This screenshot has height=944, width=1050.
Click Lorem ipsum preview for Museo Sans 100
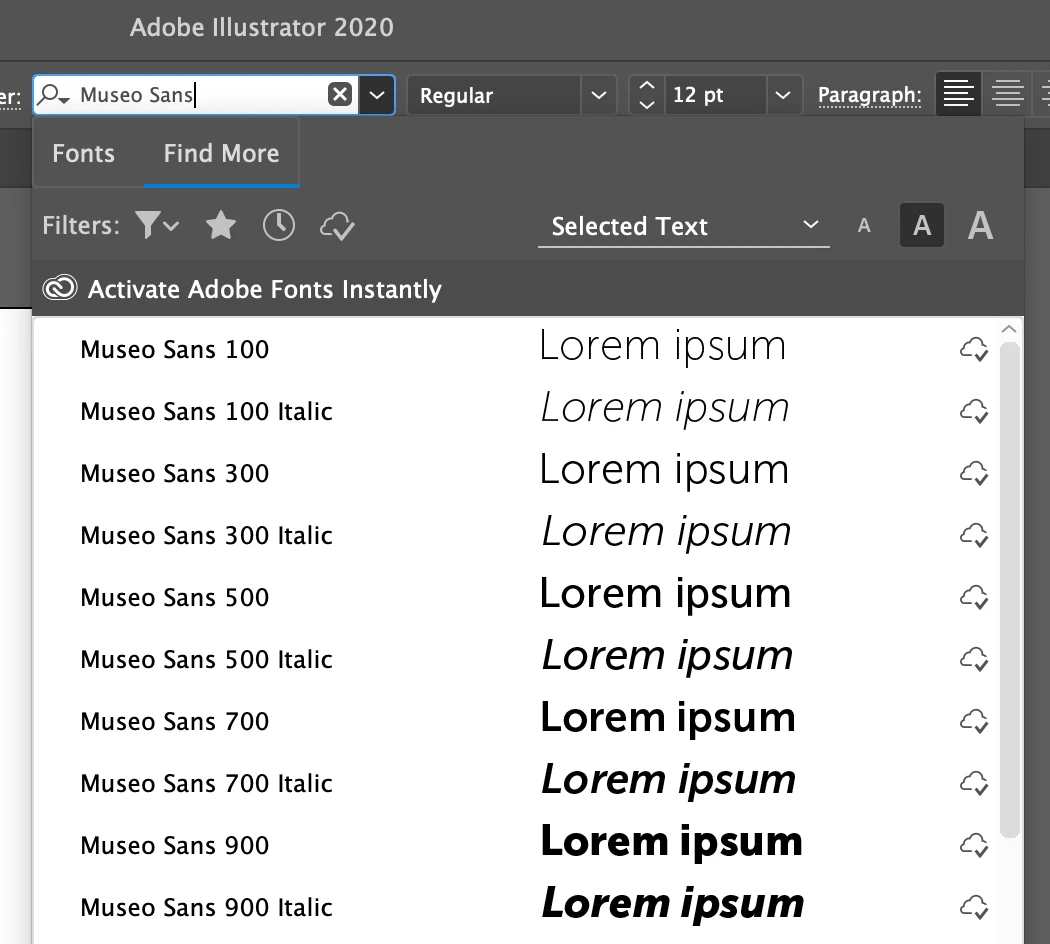(662, 347)
